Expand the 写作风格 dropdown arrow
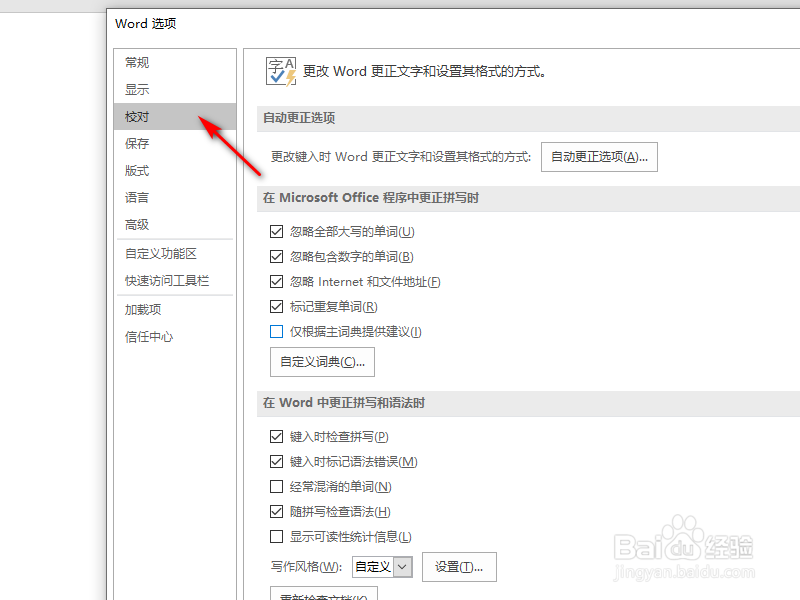Viewport: 800px width, 600px height. 403,567
